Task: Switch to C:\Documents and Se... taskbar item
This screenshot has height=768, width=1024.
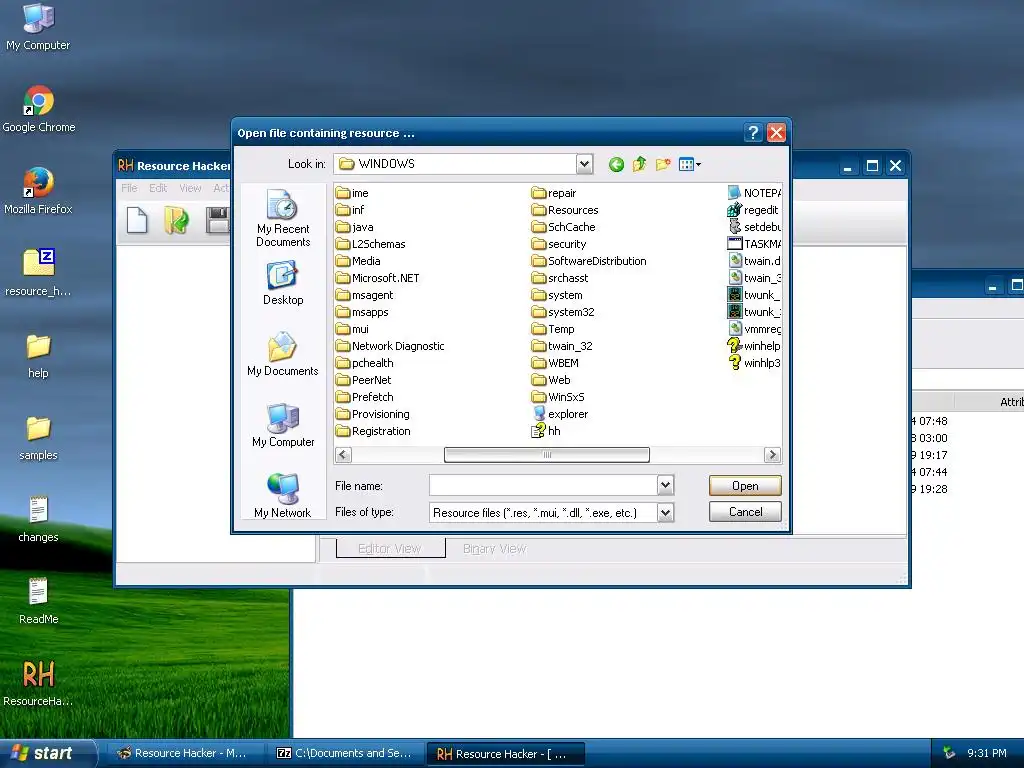Action: [x=346, y=754]
